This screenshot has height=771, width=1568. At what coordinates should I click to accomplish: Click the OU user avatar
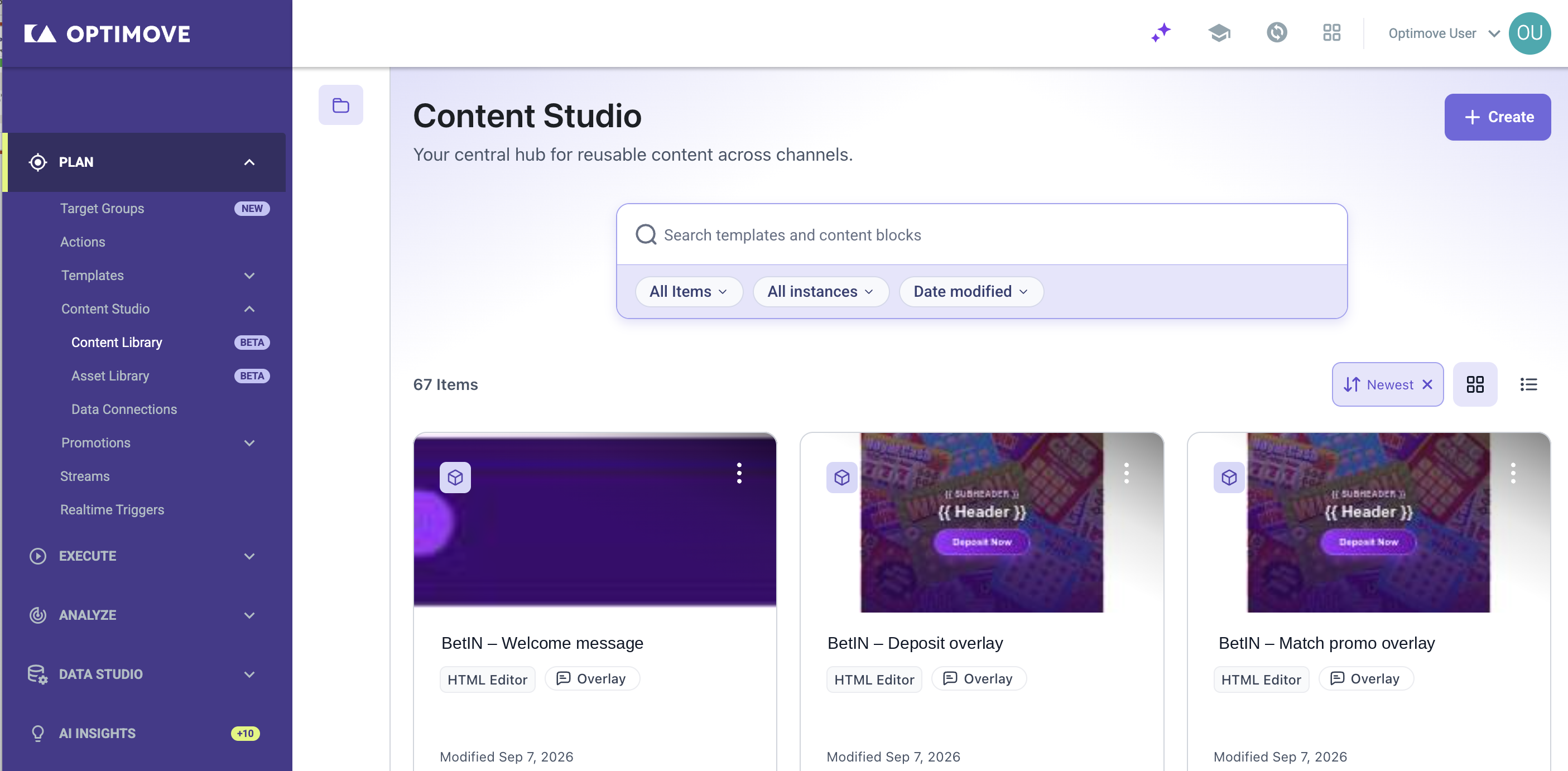pos(1529,33)
